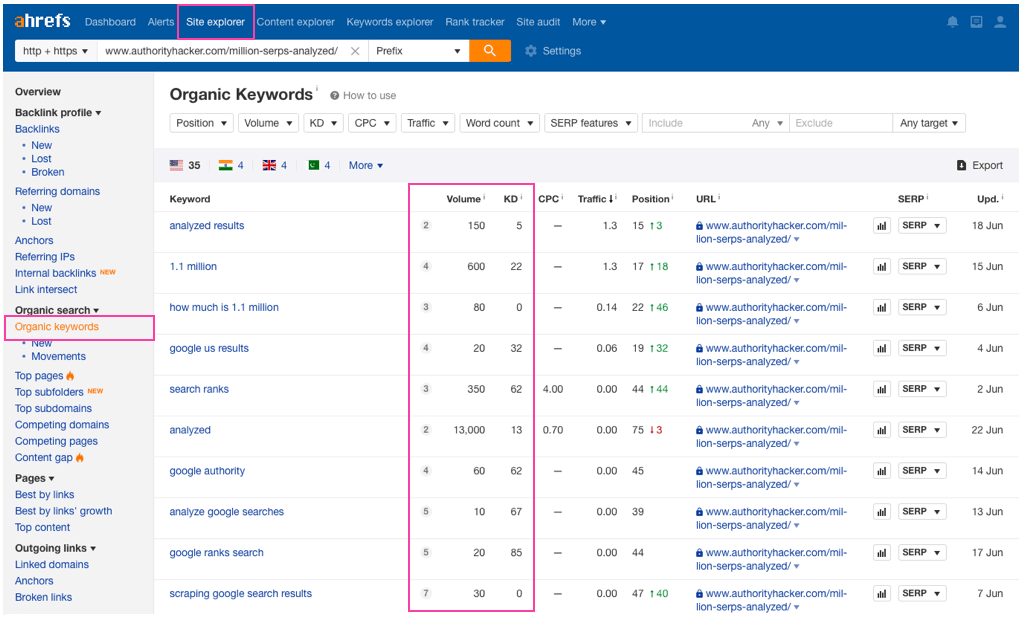Click the United States flag filter
Image resolution: width=1022 pixels, height=619 pixels.
[x=177, y=166]
